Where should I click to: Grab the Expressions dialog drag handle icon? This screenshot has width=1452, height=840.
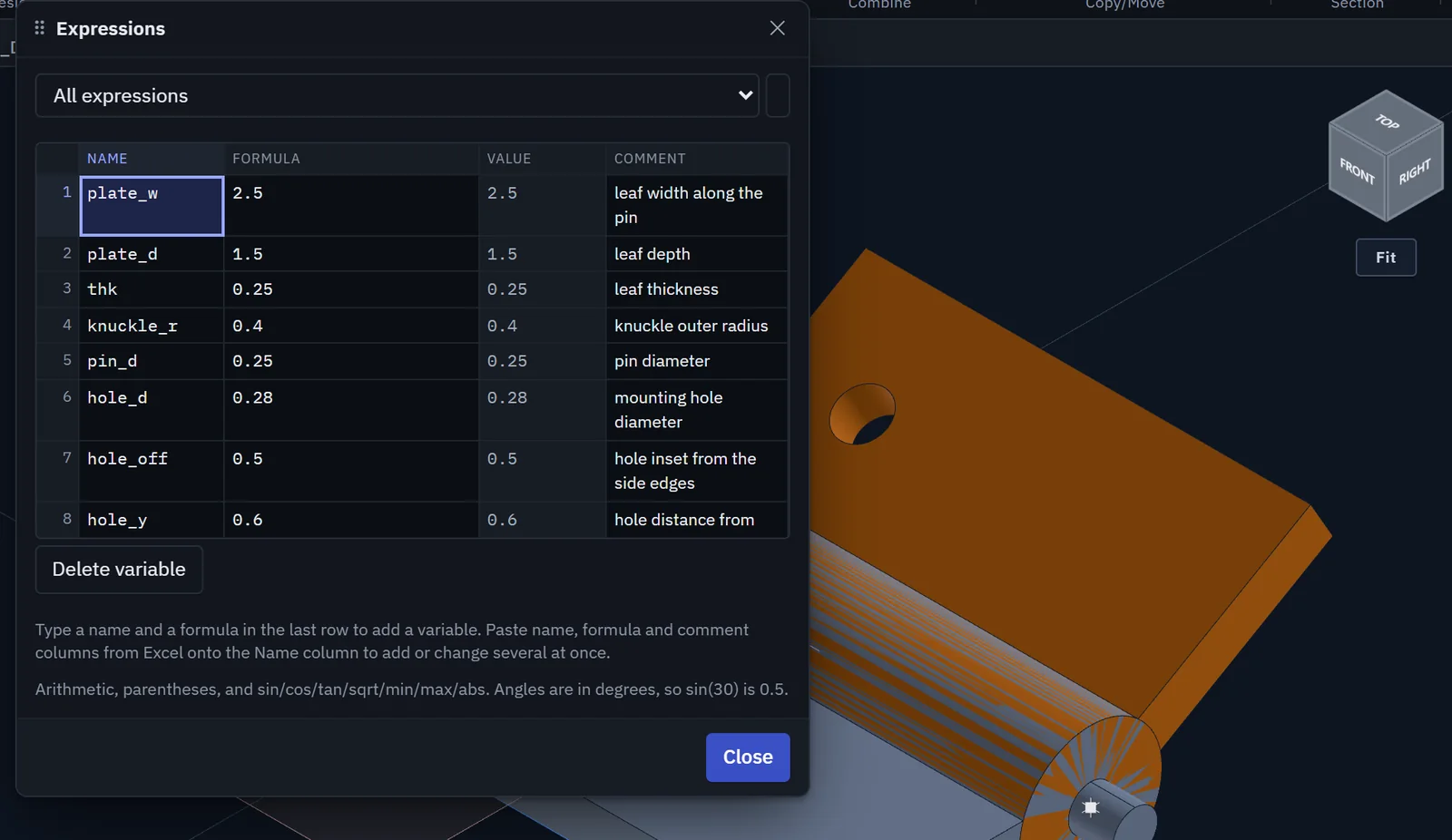tap(39, 28)
